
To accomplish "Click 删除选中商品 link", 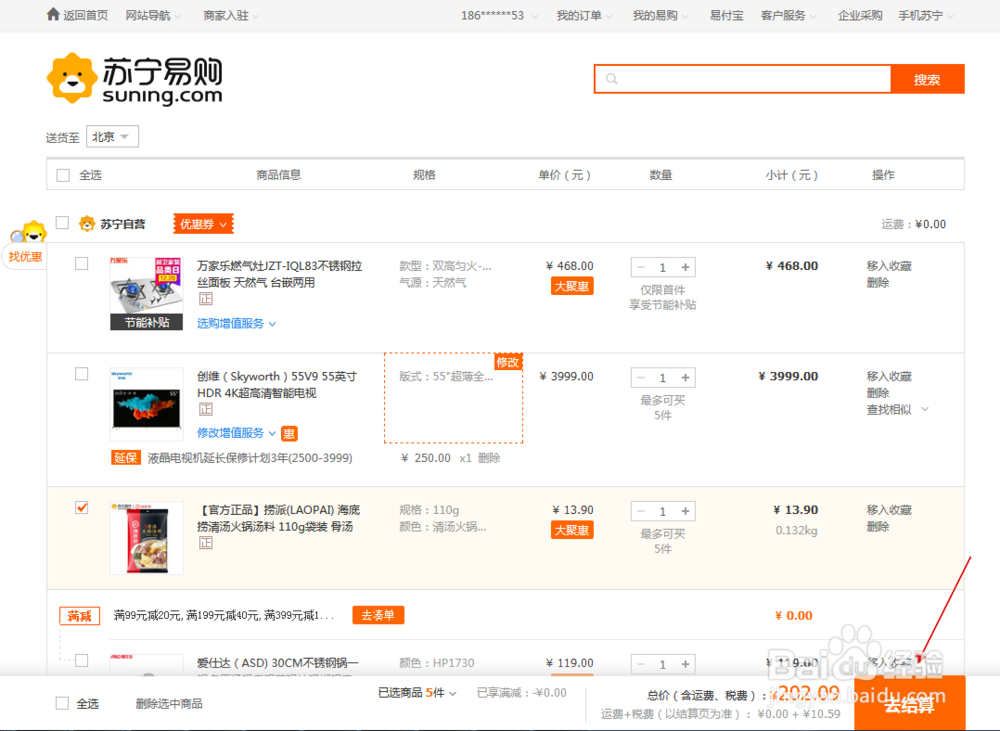I will coord(169,704).
